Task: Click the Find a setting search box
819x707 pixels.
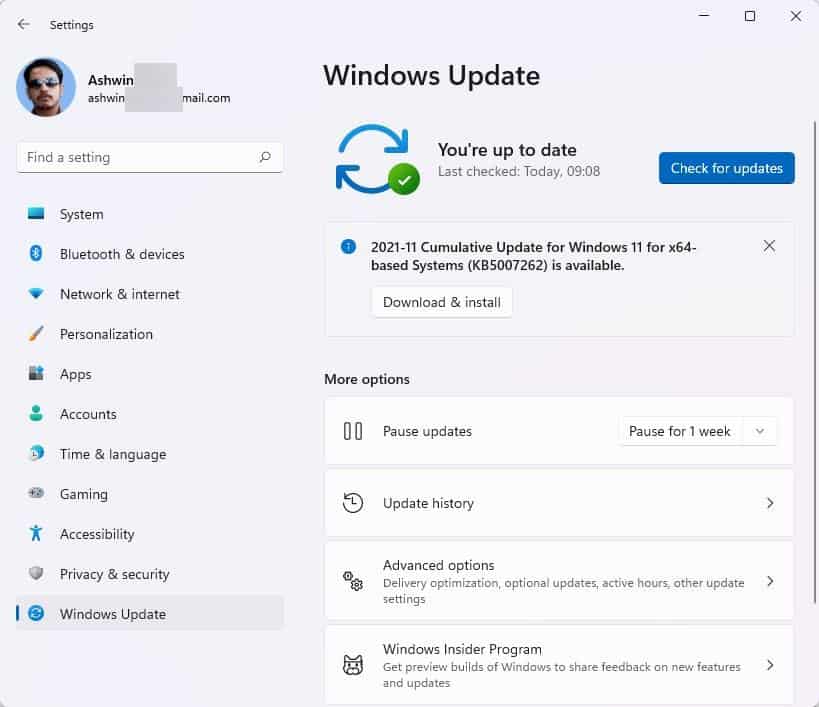Action: (x=150, y=157)
